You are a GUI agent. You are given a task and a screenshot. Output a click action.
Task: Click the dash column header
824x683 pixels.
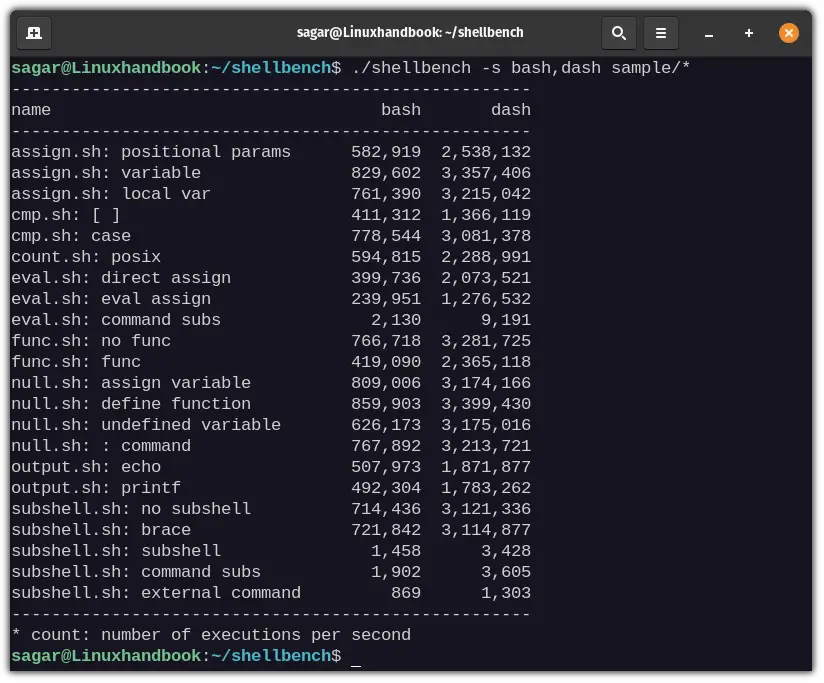coord(510,110)
